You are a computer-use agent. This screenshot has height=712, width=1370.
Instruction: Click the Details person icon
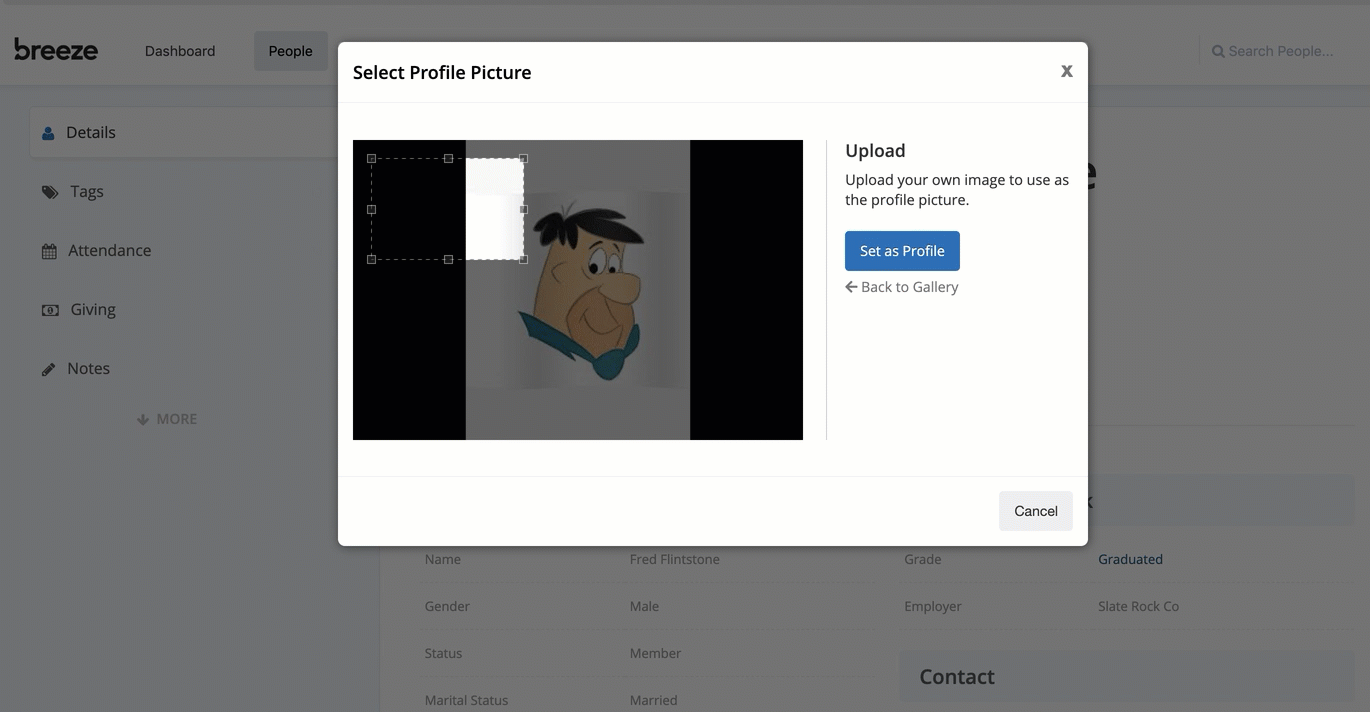(x=48, y=133)
